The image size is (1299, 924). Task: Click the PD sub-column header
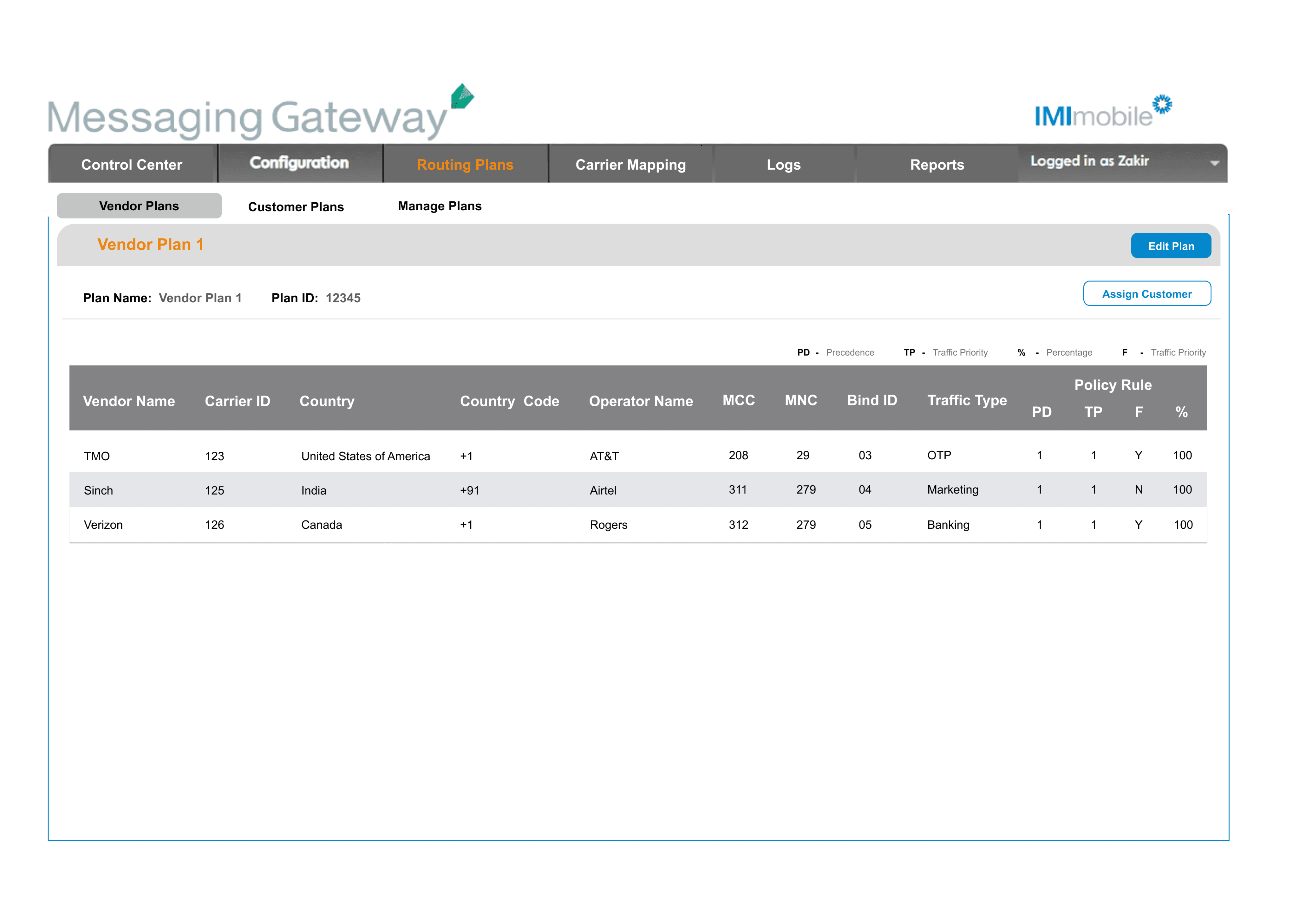(1041, 412)
